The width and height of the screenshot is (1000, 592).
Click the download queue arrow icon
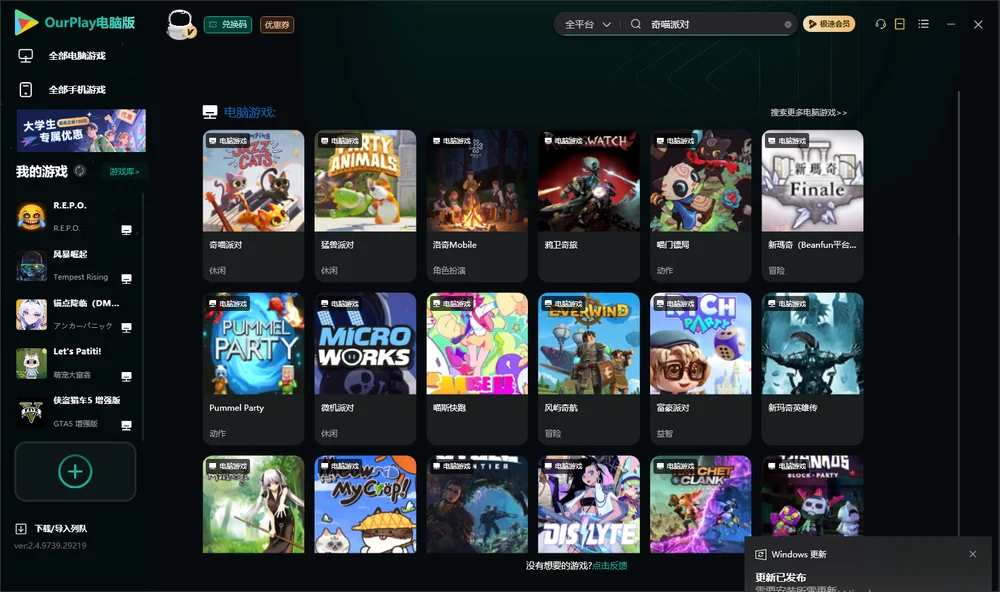21,528
